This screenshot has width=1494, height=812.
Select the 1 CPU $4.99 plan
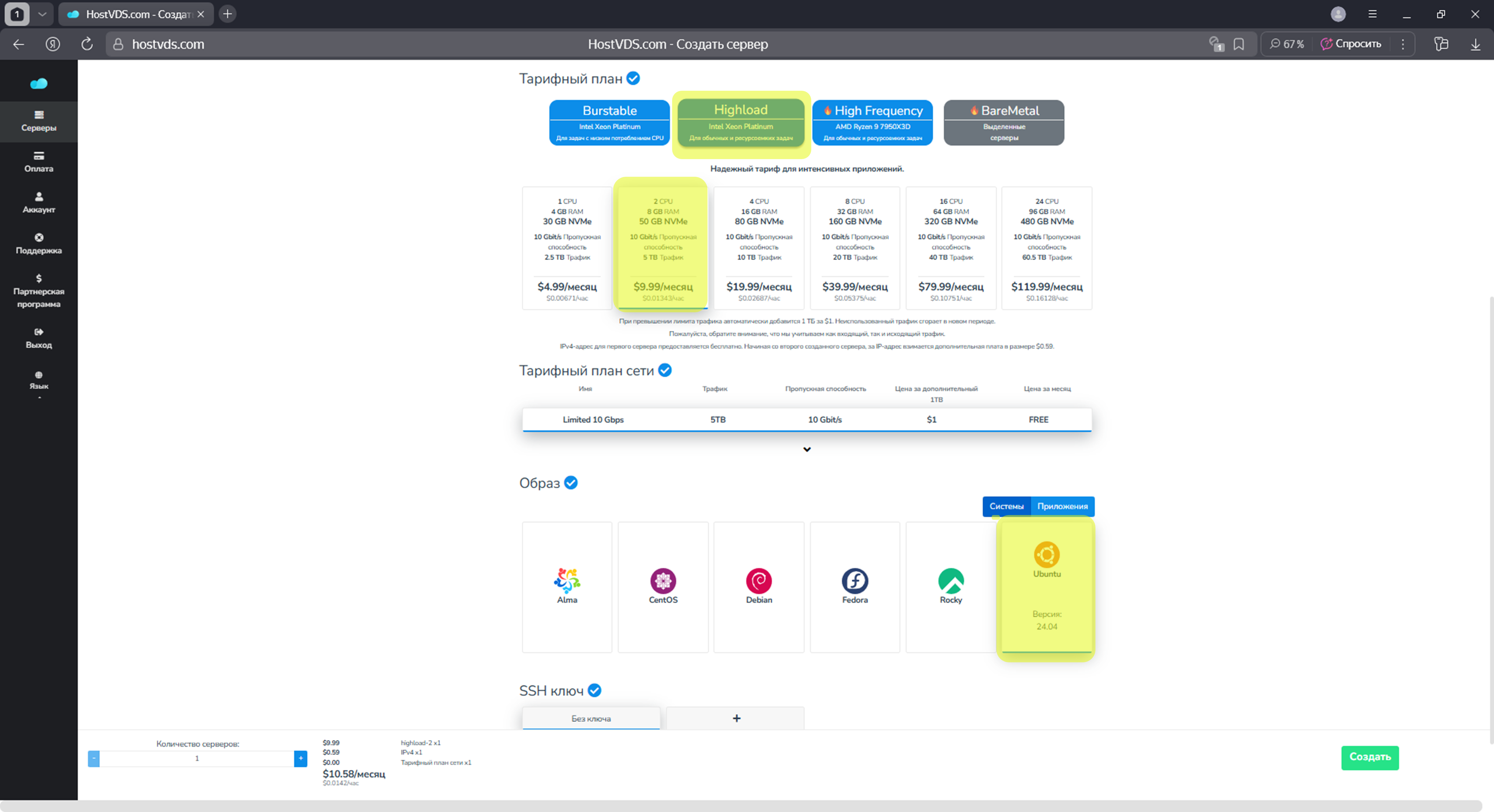[567, 248]
